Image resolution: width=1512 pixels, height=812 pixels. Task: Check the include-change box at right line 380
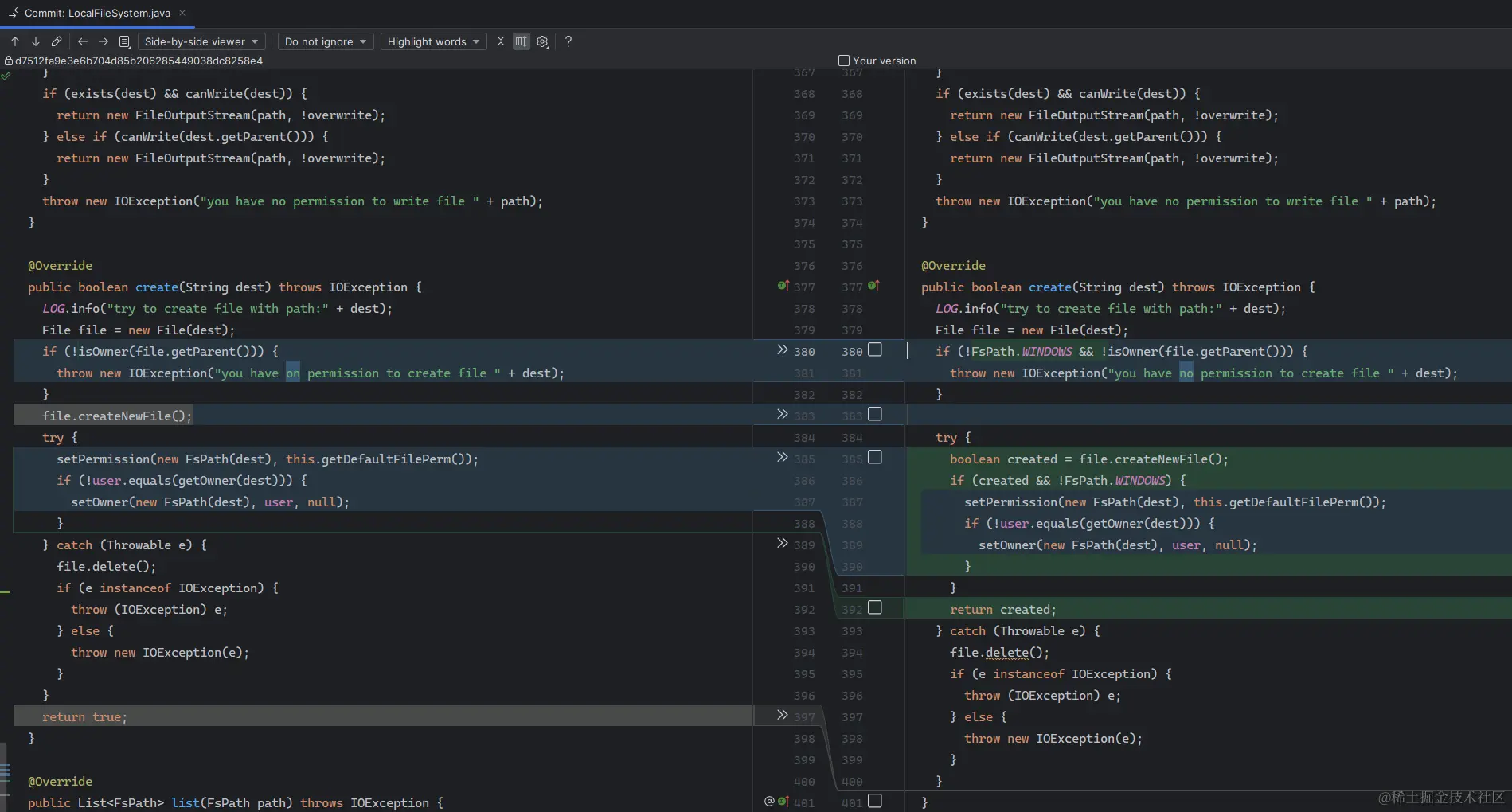point(875,349)
